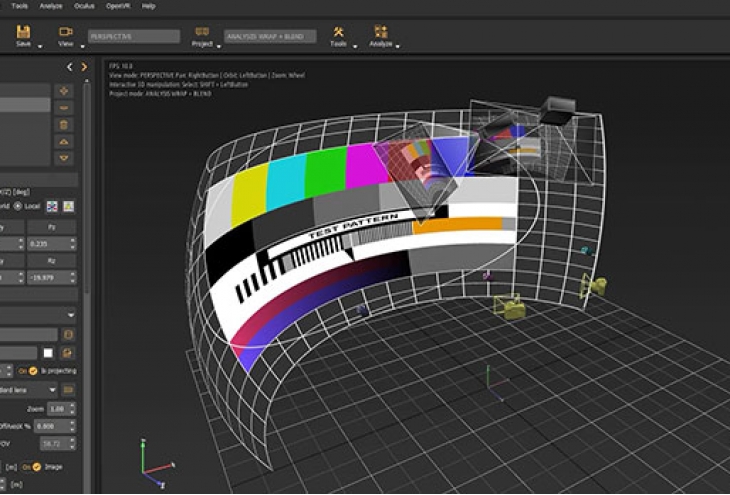Open the Tools menu
The width and height of the screenshot is (730, 495).
coord(20,6)
